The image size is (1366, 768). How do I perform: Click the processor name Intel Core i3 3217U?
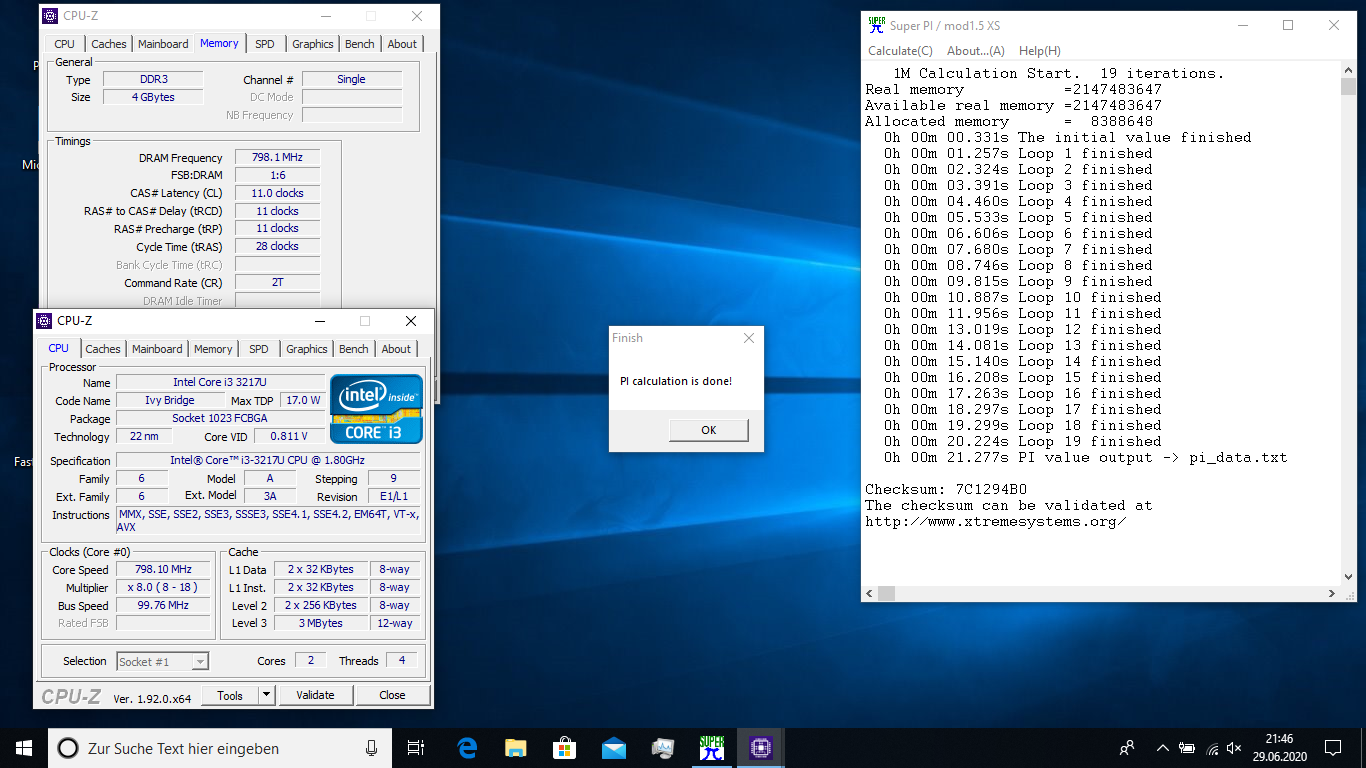click(220, 382)
